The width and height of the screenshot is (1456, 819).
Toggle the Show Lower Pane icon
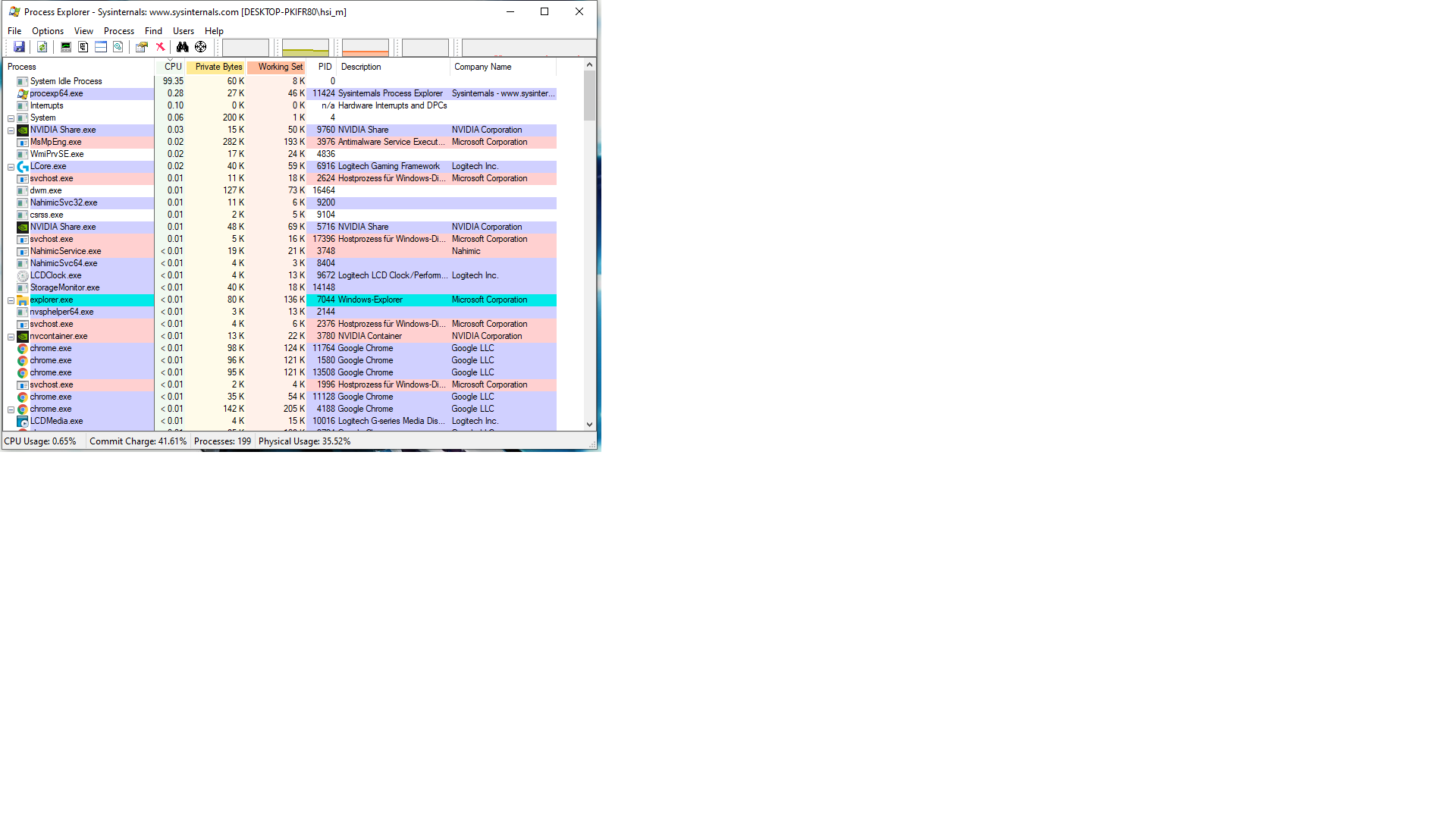pyautogui.click(x=100, y=47)
